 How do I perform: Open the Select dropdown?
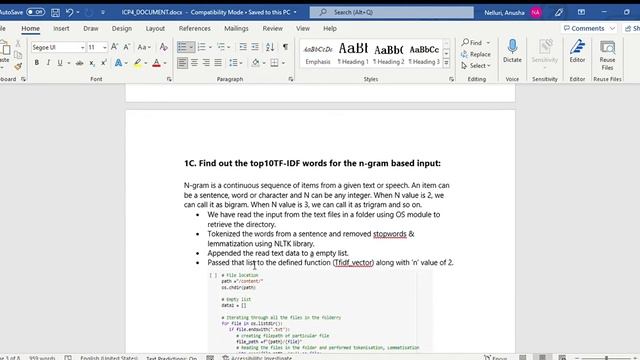pos(476,66)
